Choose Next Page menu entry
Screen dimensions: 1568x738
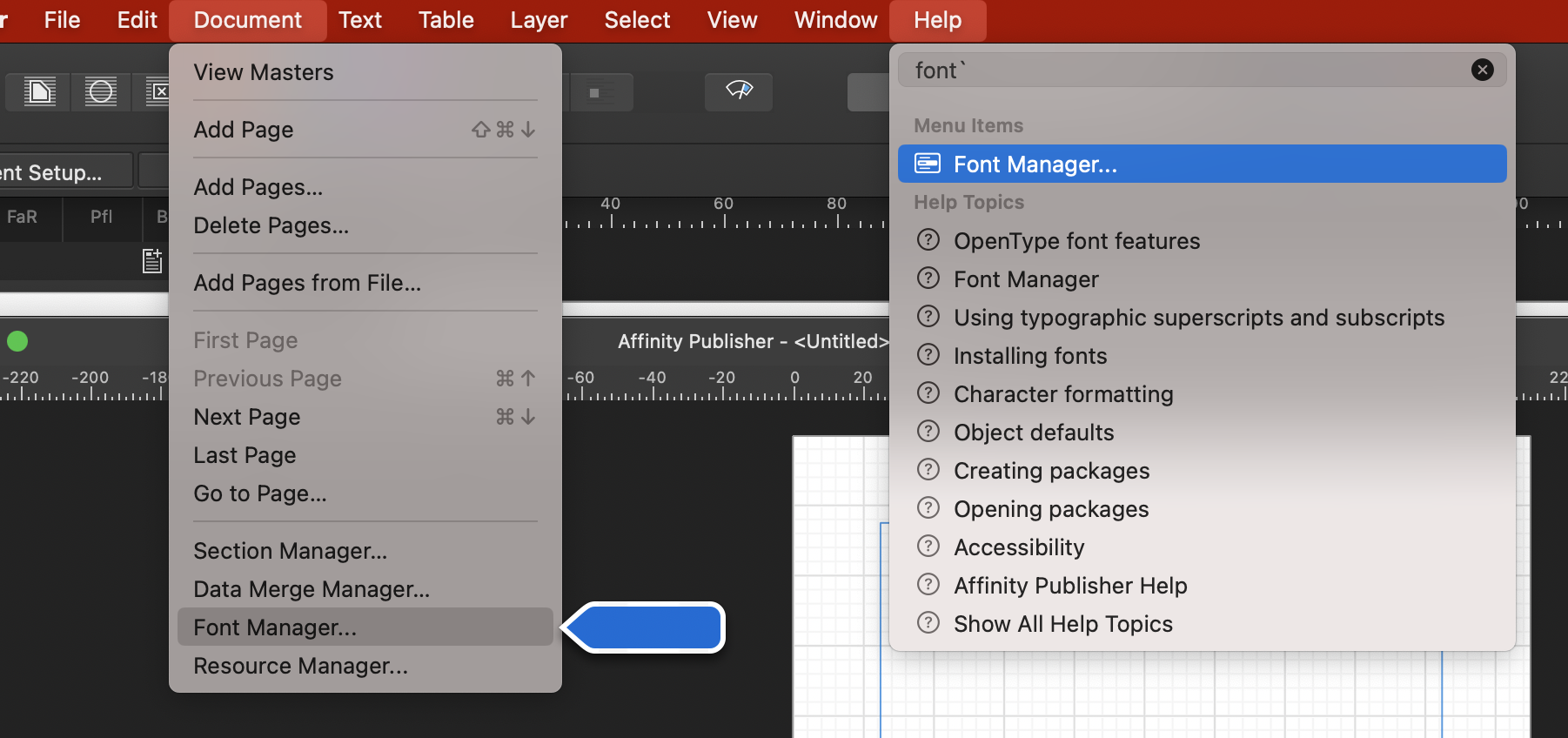[x=365, y=417]
